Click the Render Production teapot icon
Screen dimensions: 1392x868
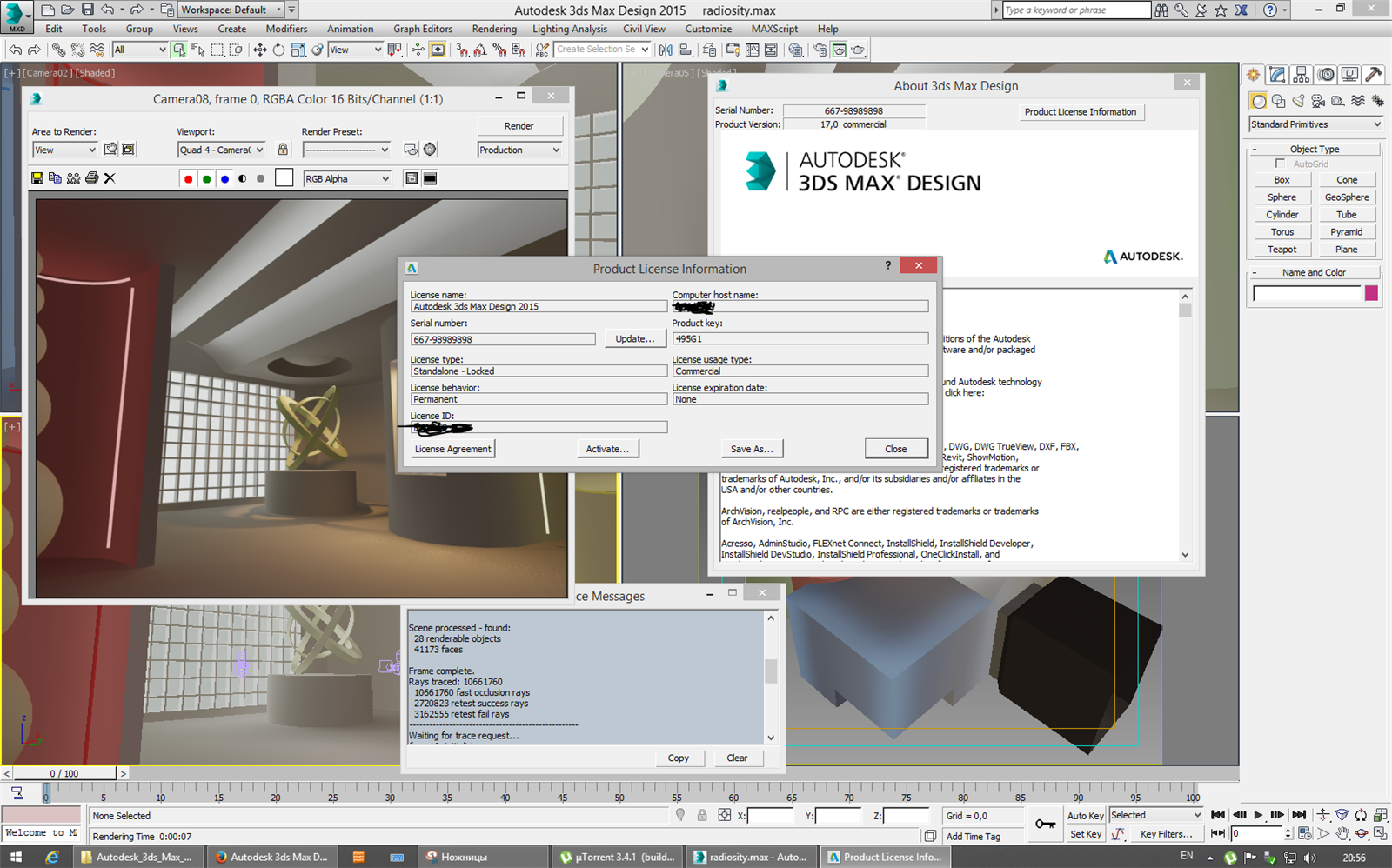pyautogui.click(x=859, y=50)
